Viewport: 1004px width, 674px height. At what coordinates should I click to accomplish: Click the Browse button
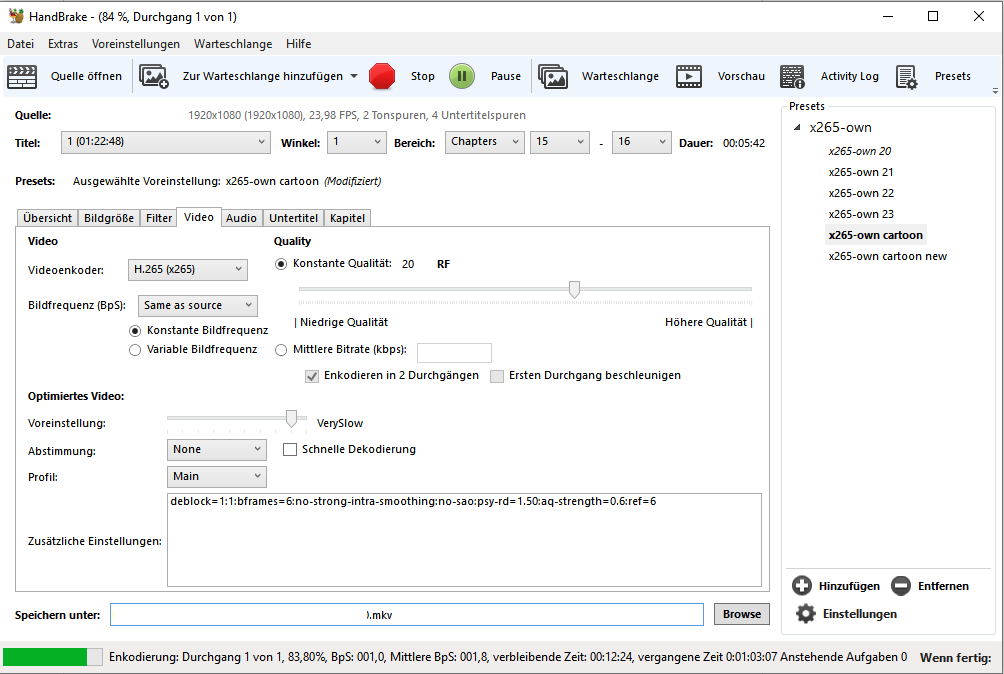tap(742, 614)
